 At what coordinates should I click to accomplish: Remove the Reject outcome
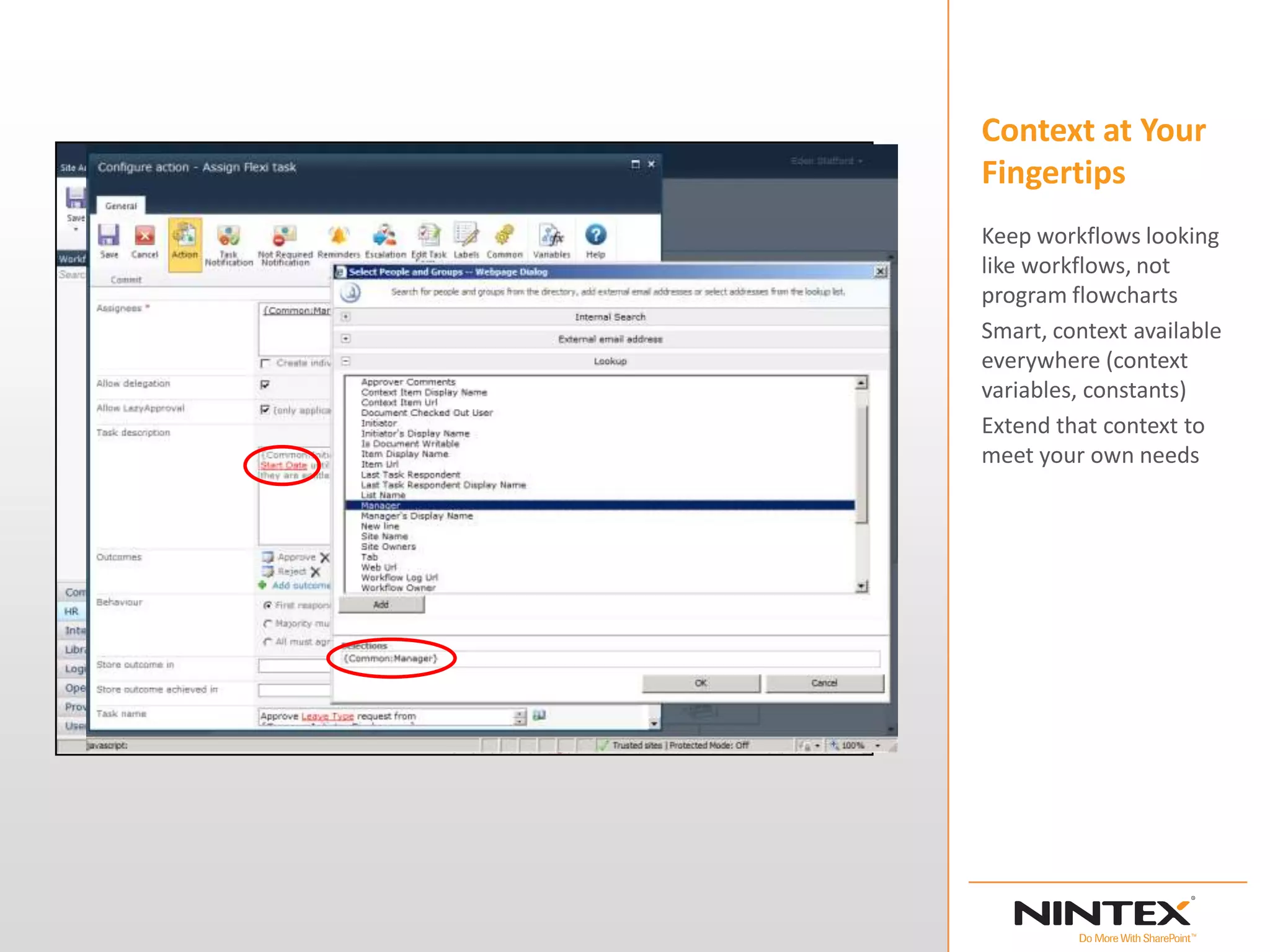click(315, 571)
